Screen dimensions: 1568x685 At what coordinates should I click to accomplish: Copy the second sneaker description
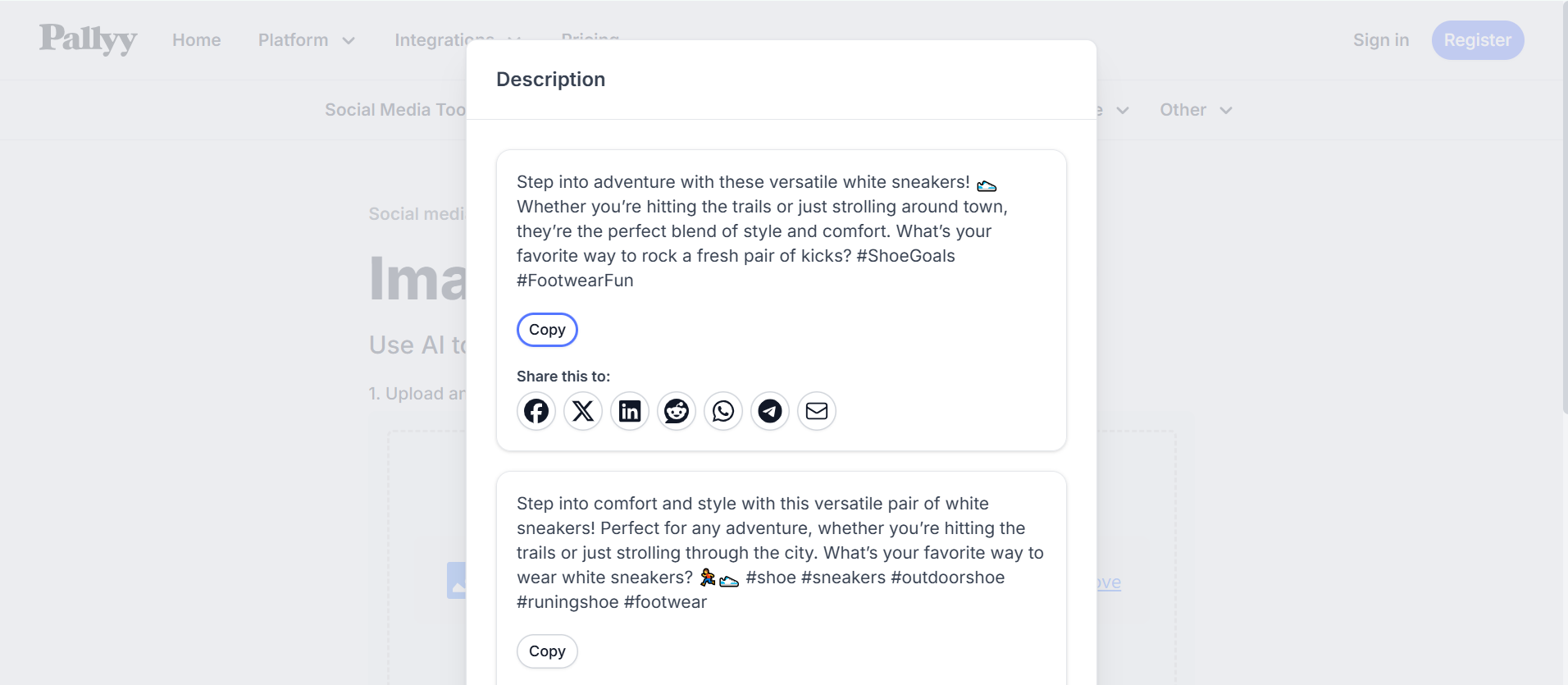547,651
